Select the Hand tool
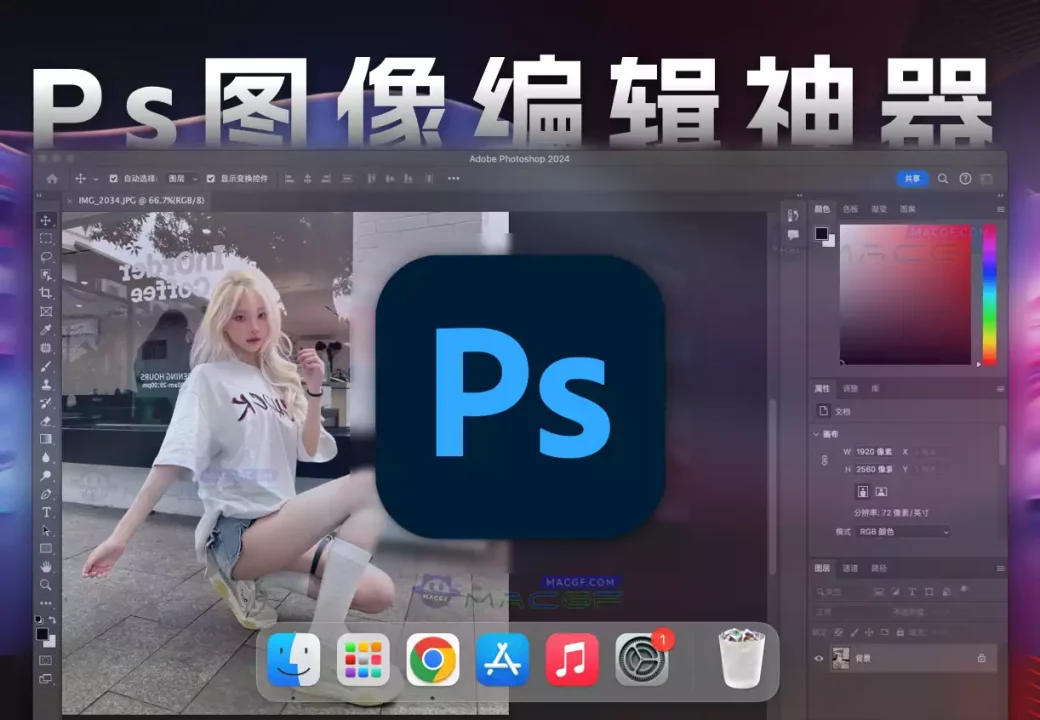The height and width of the screenshot is (720, 1040). coord(46,566)
